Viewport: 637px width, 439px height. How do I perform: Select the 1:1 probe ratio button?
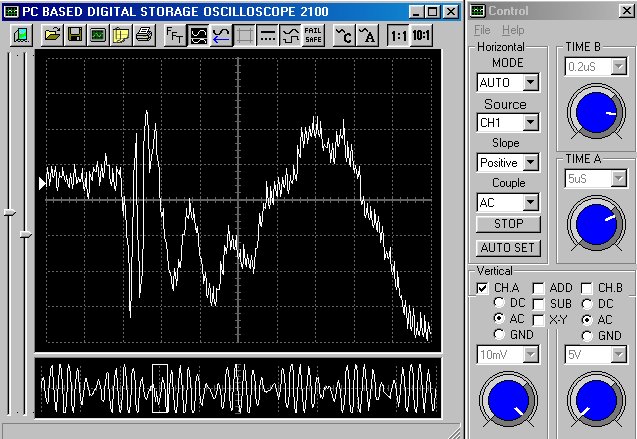[x=398, y=35]
